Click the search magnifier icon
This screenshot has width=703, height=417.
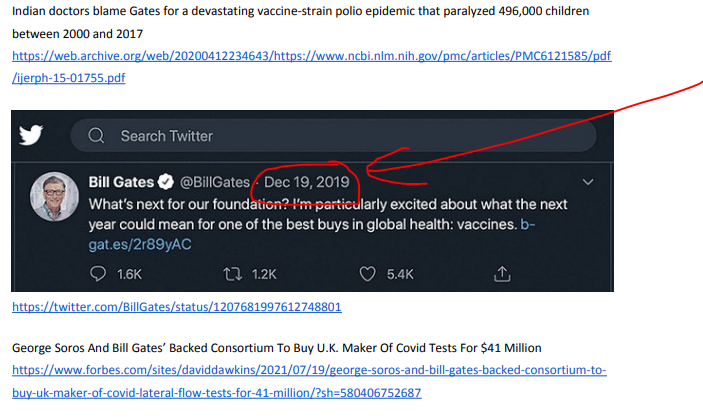tap(96, 135)
